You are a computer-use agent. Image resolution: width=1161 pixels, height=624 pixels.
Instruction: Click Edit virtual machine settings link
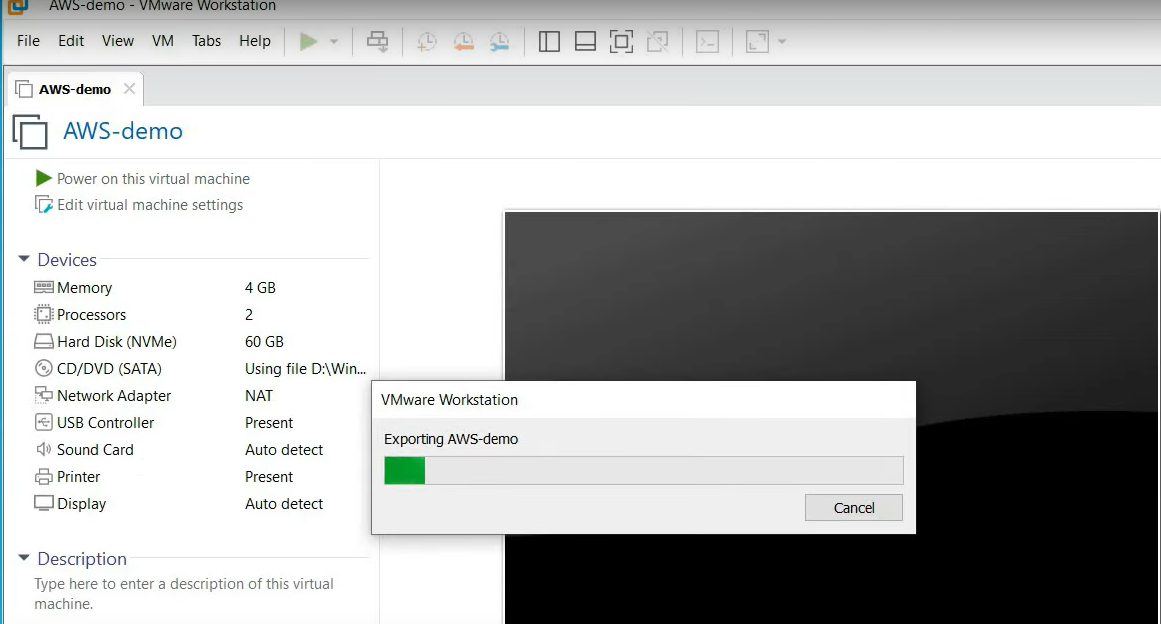(x=150, y=205)
